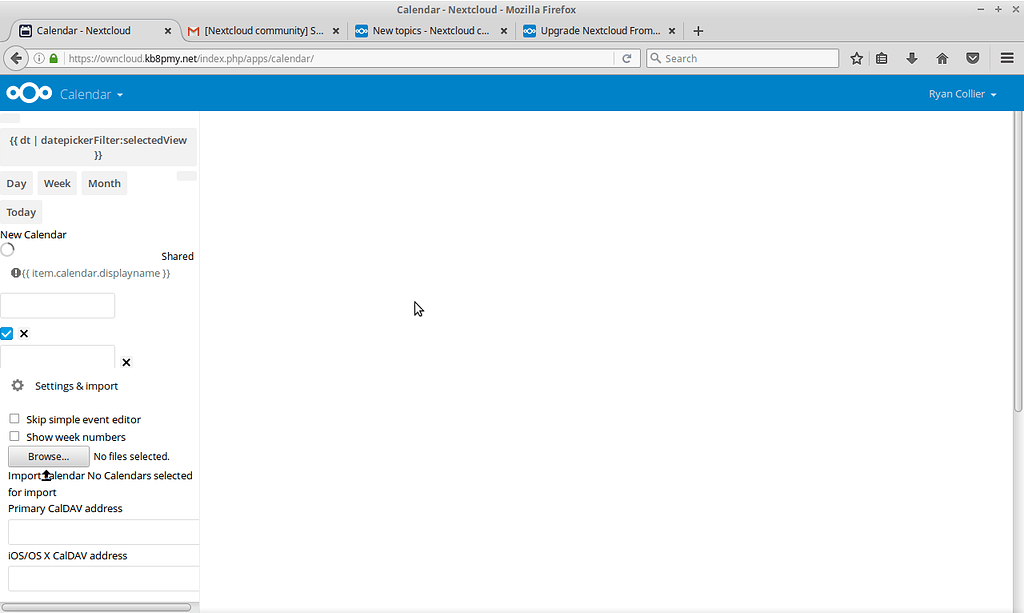1024x613 pixels.
Task: Close the Upgrade Nextcloud From tab
Action: tap(671, 31)
